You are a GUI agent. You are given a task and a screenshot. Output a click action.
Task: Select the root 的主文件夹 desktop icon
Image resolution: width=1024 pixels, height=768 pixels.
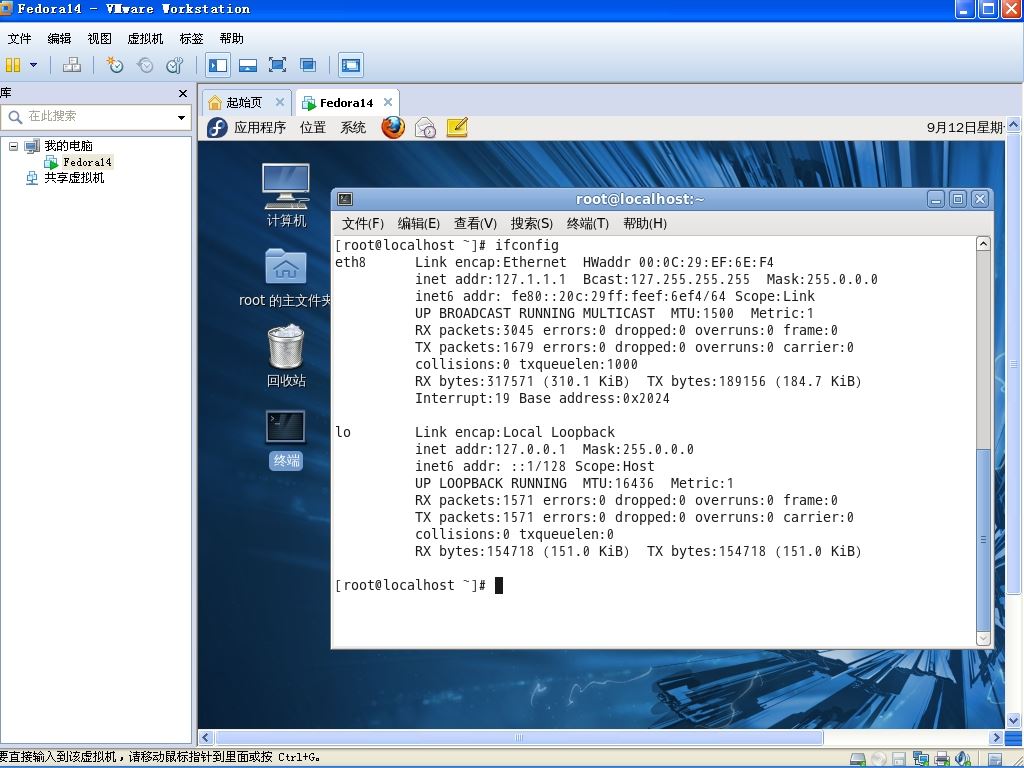point(285,278)
